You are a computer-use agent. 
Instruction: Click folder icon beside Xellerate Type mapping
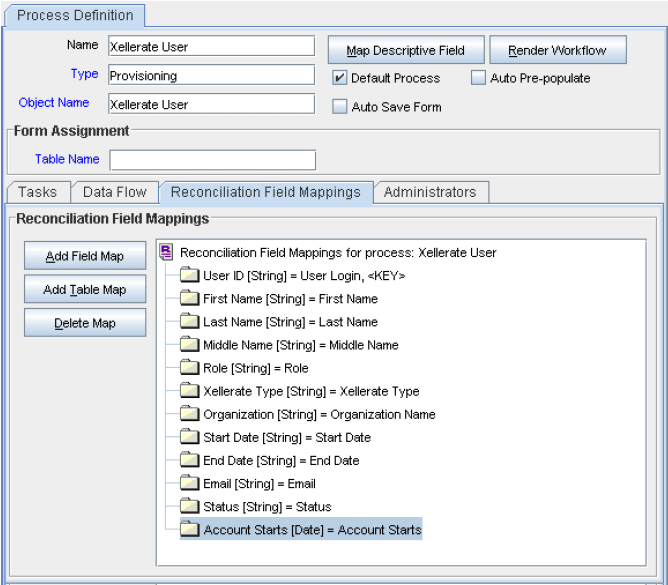189,390
